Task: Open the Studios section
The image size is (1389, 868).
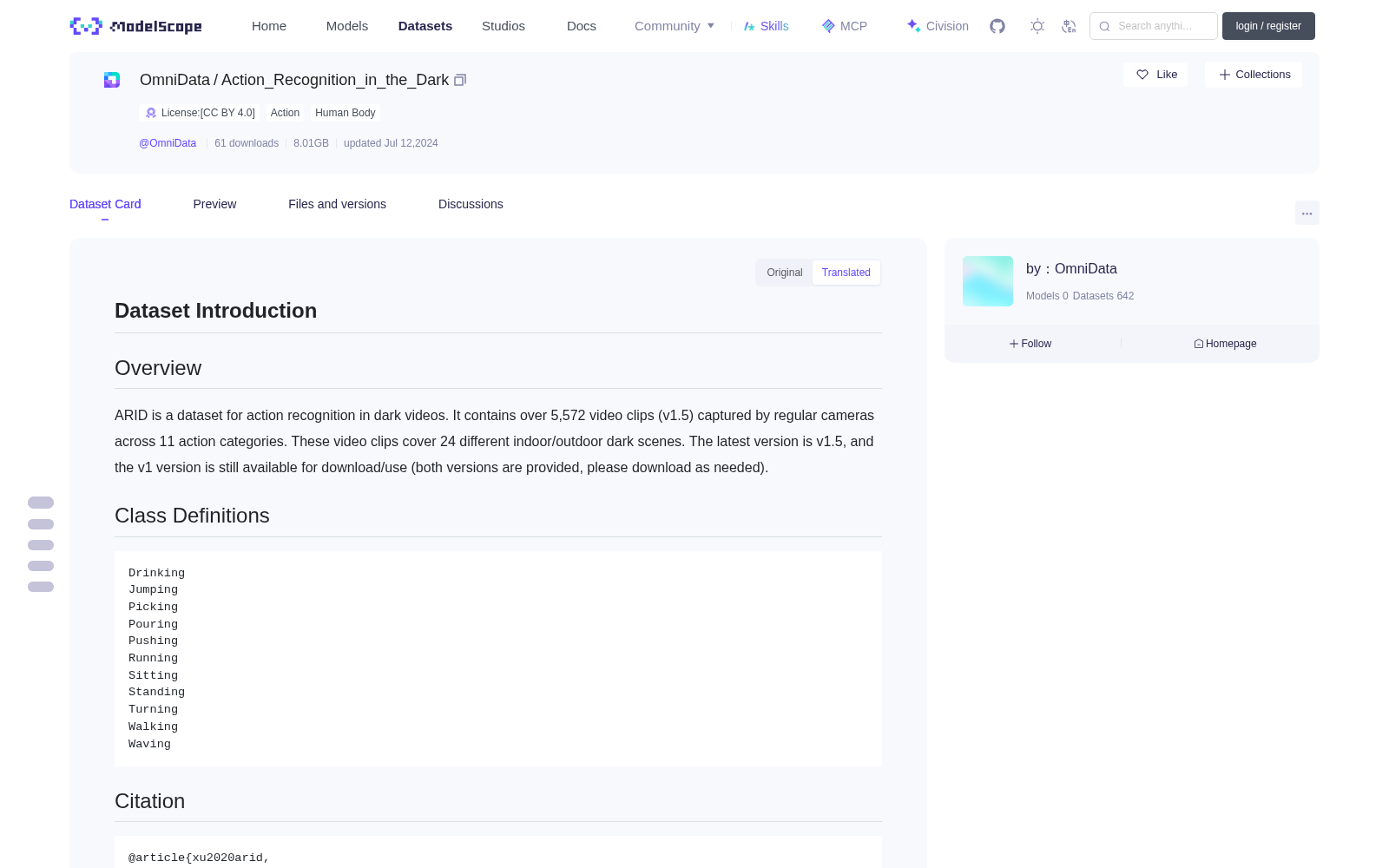Action: pyautogui.click(x=504, y=26)
